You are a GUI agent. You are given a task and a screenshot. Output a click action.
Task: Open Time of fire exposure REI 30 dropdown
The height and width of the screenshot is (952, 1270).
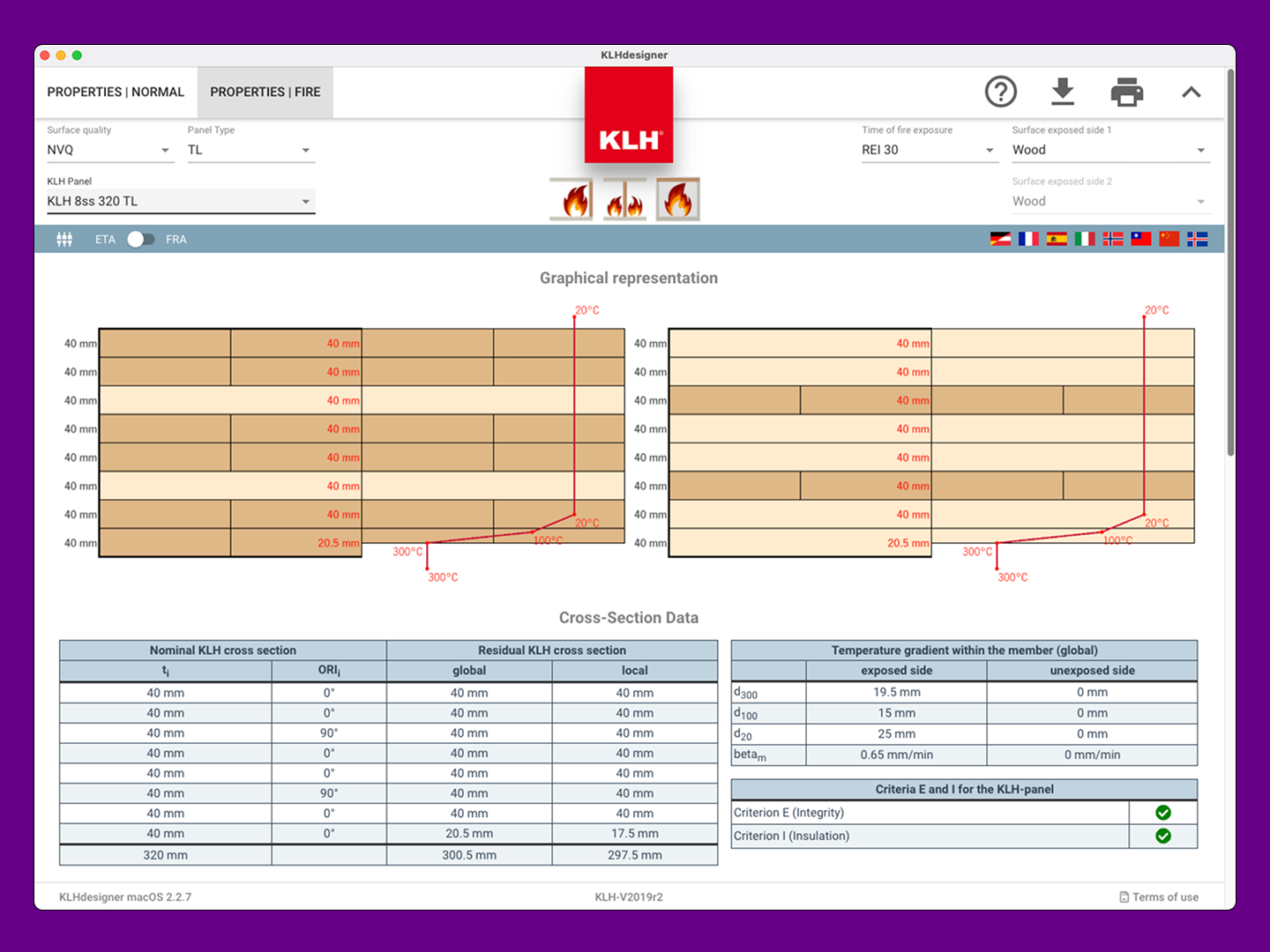point(929,150)
